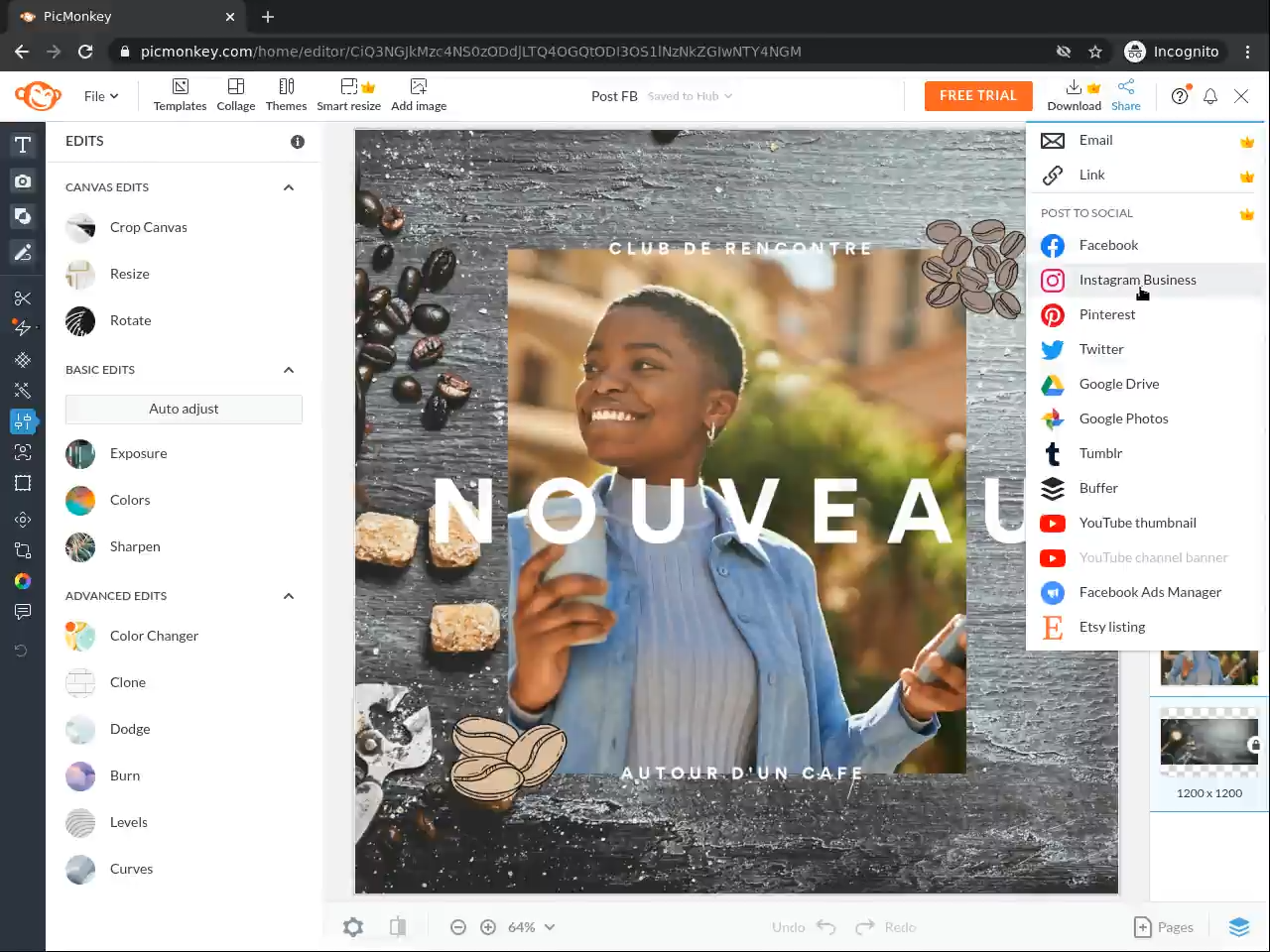
Task: Toggle the before/after compare view
Action: [x=398, y=927]
